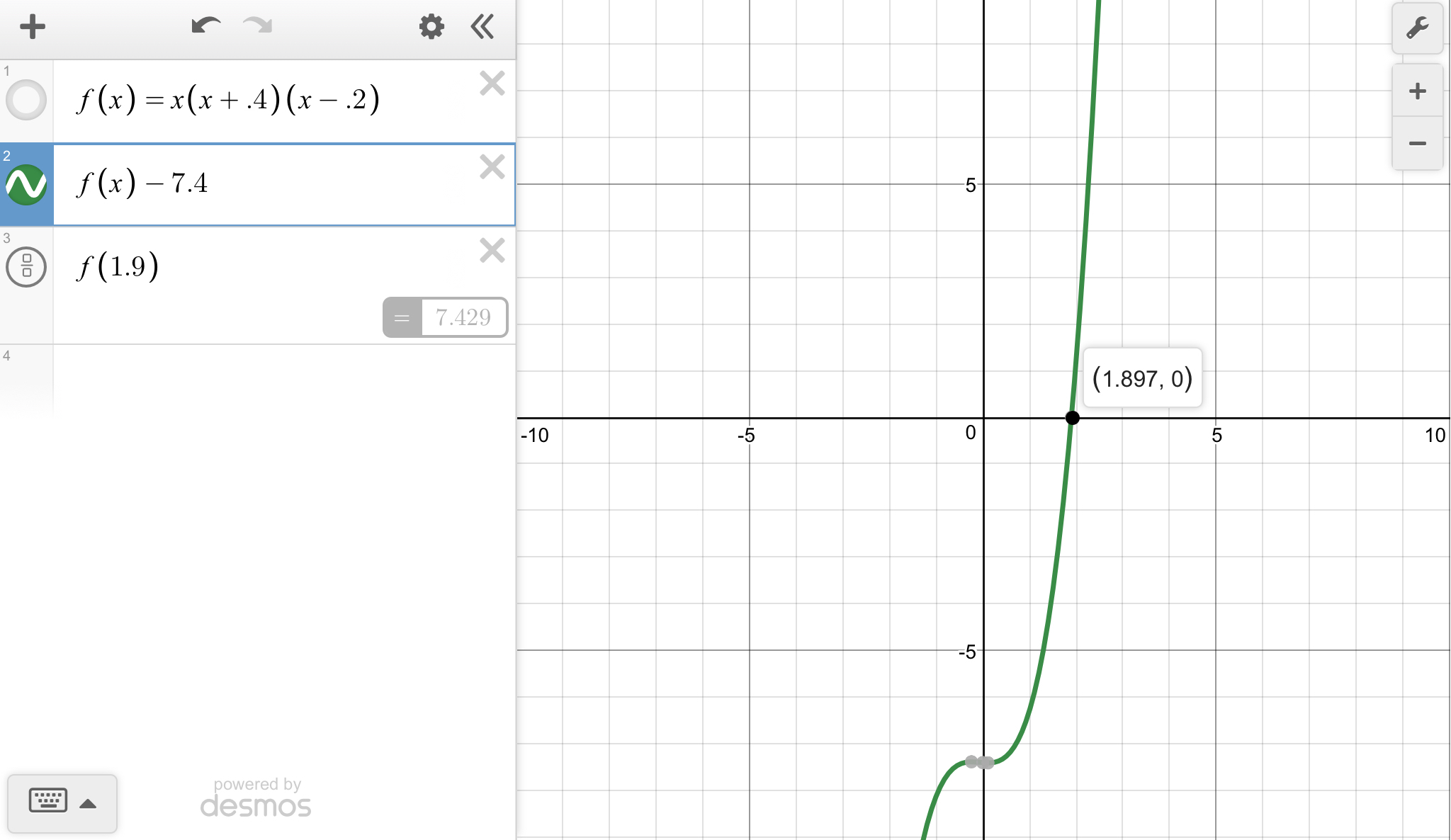Click the redo arrow

click(258, 26)
